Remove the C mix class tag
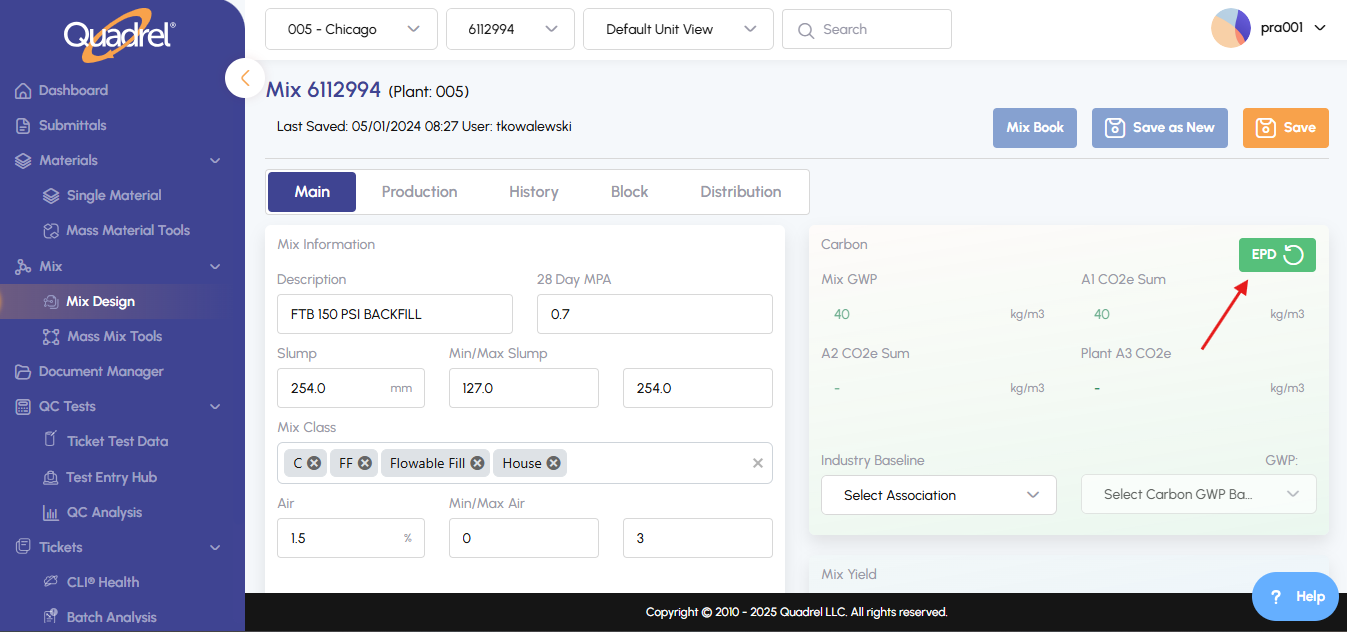This screenshot has height=632, width=1347. (x=314, y=463)
